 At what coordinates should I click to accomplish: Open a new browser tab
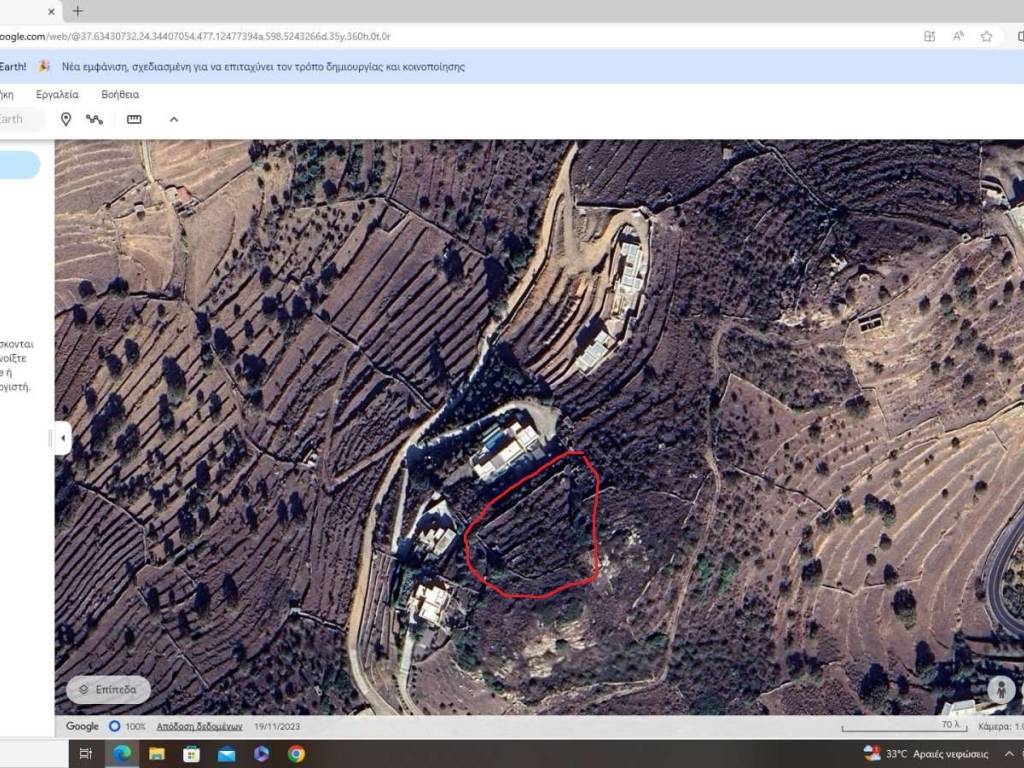click(x=78, y=11)
